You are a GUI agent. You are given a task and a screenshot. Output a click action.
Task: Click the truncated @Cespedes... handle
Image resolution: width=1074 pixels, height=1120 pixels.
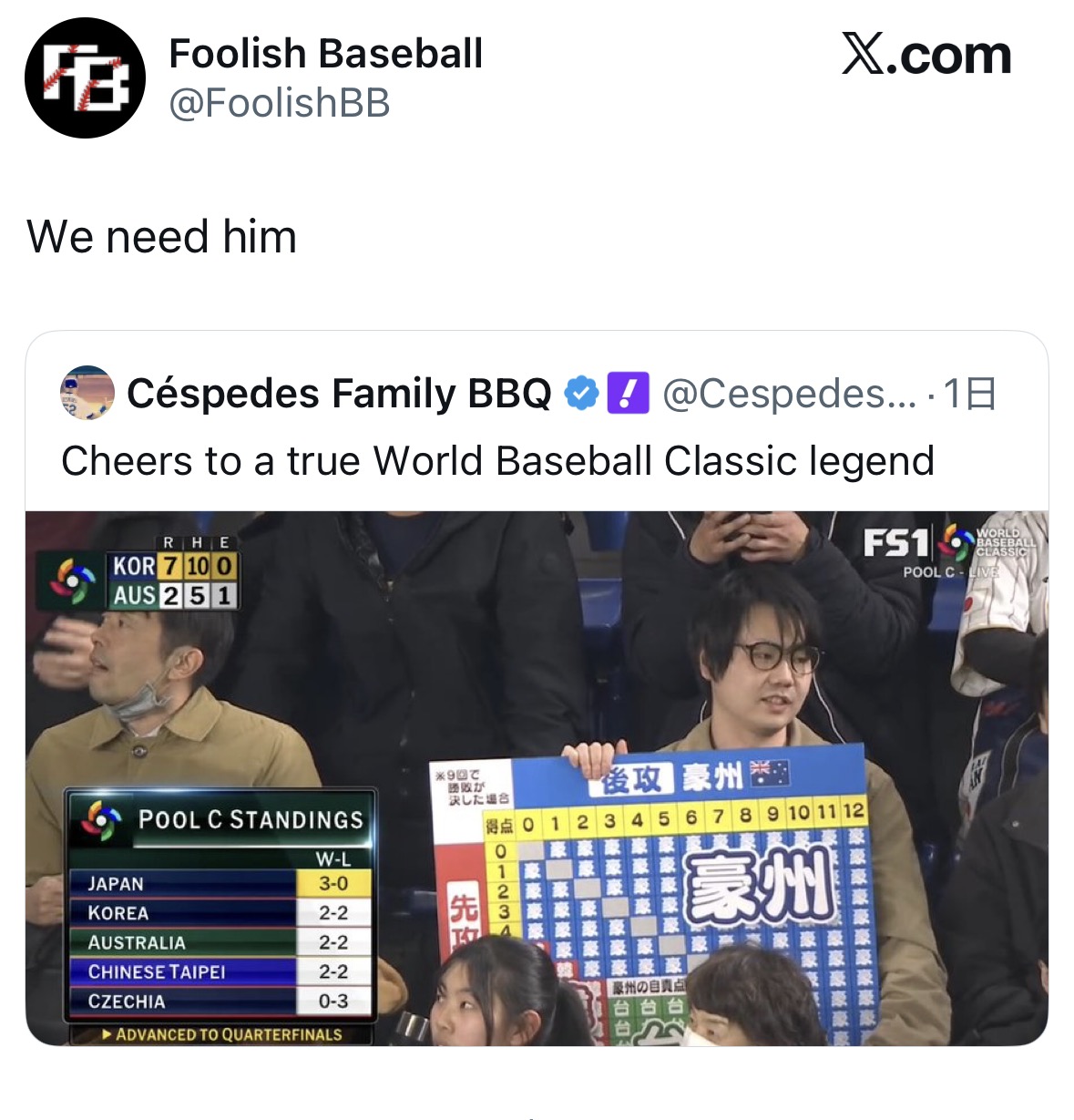click(789, 394)
